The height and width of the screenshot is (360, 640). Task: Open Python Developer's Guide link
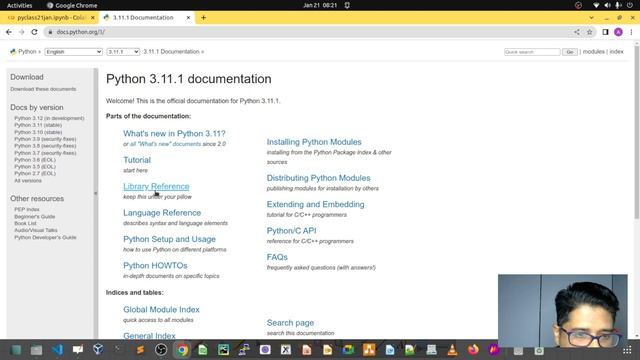(45, 238)
